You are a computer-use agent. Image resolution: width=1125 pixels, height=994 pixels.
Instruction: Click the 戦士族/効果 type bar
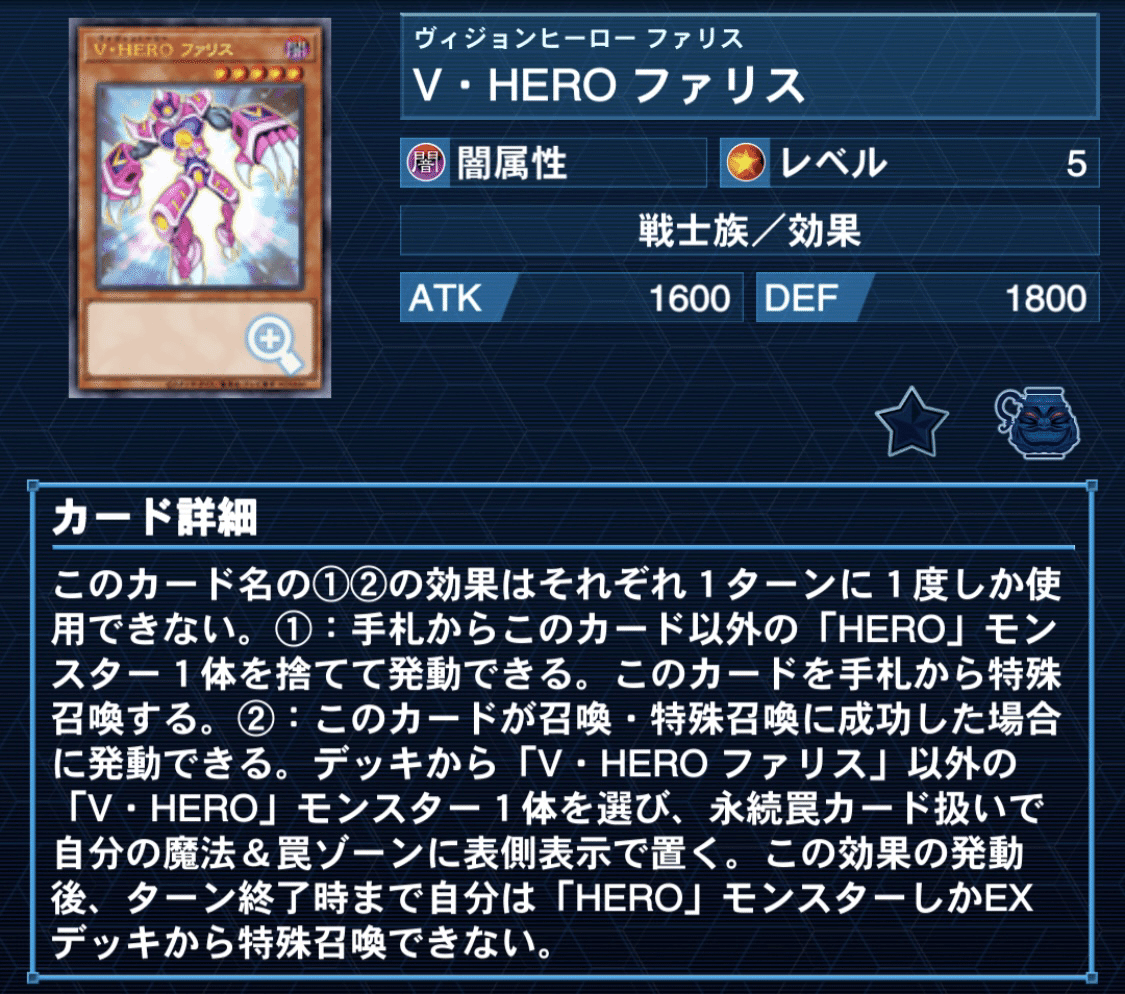[x=750, y=231]
